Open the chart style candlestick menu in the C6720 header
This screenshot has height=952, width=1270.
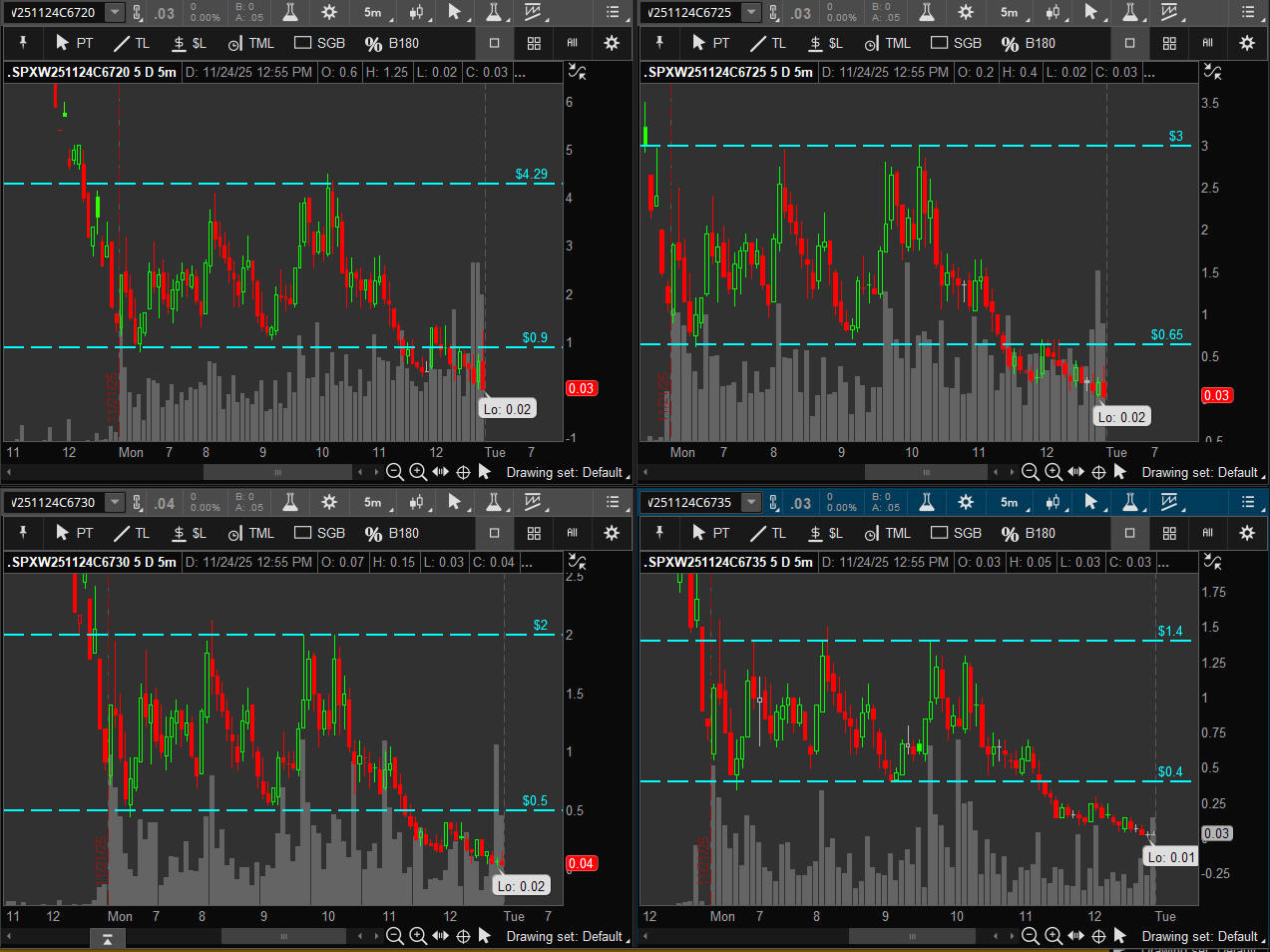pos(416,12)
